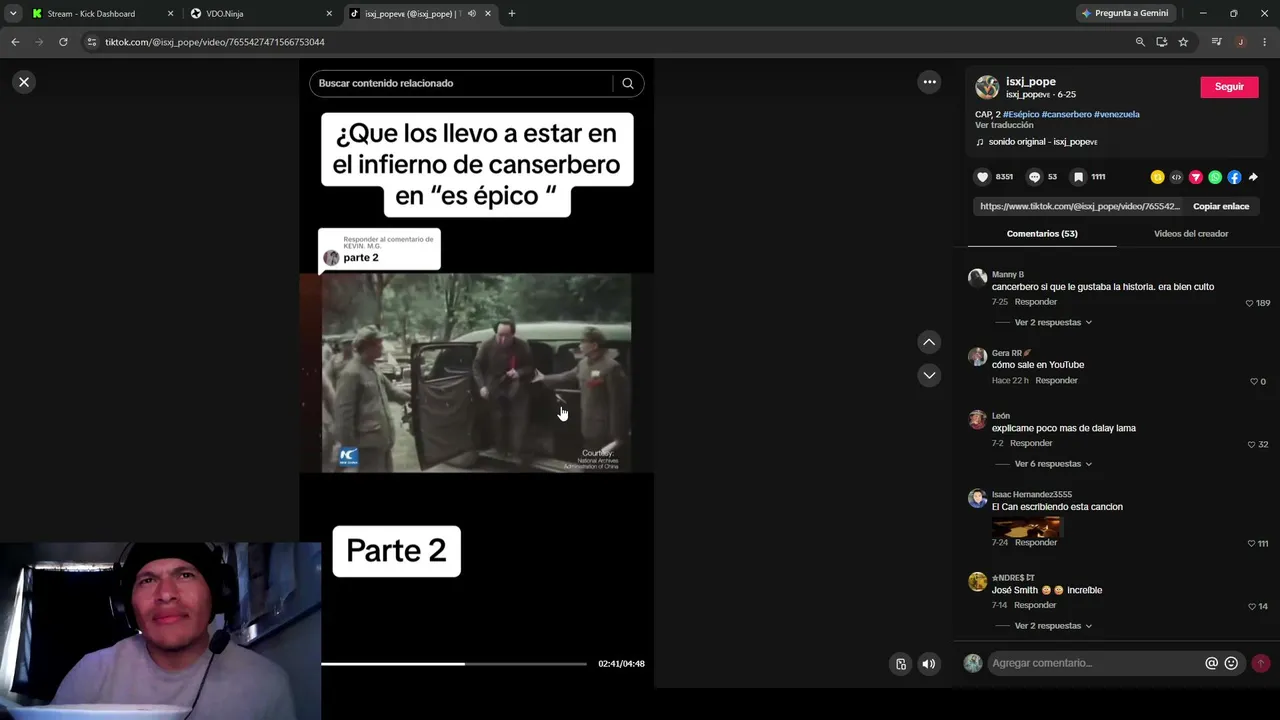The width and height of the screenshot is (1280, 720).
Task: Open the emoji picker in comment box
Action: coord(1231,663)
